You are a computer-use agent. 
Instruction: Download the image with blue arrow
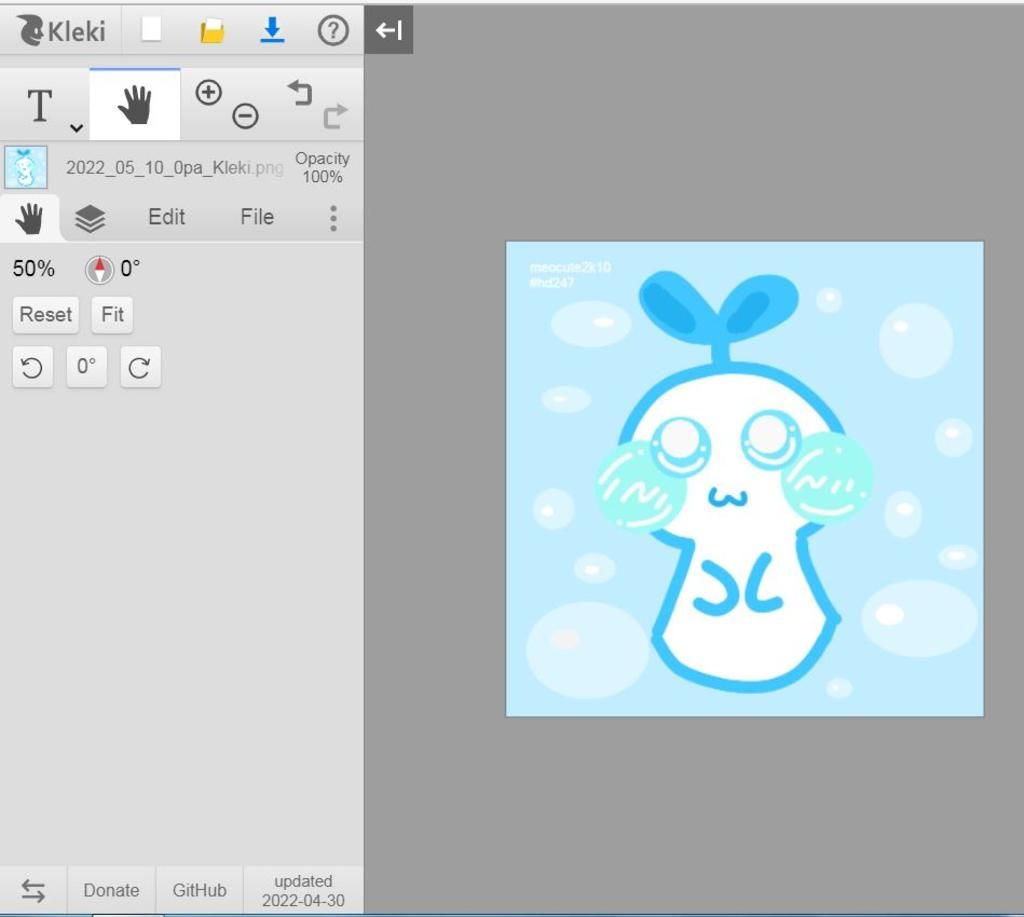(272, 30)
